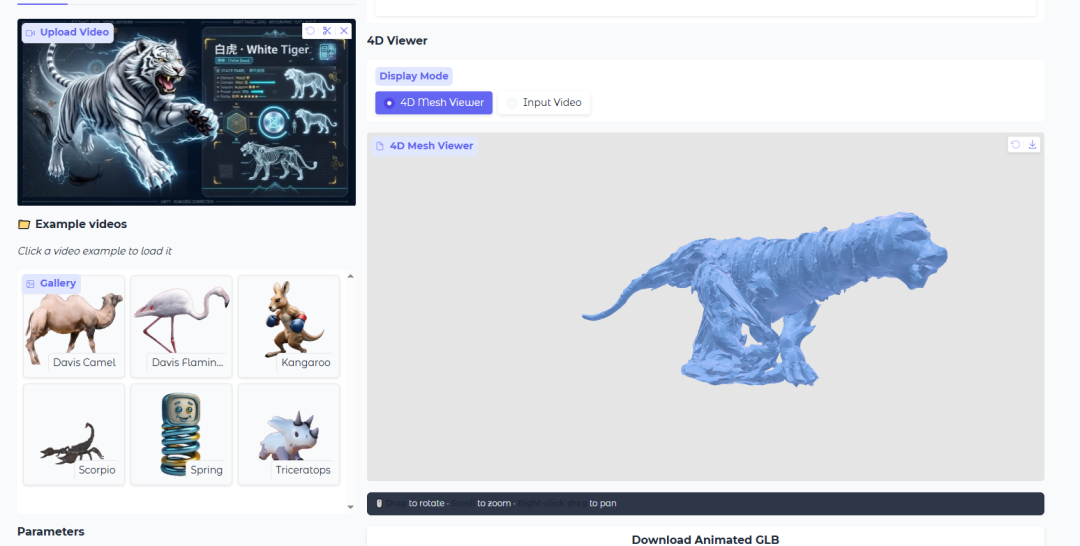Load the Spring example video
The image size is (1080, 546).
(x=181, y=434)
